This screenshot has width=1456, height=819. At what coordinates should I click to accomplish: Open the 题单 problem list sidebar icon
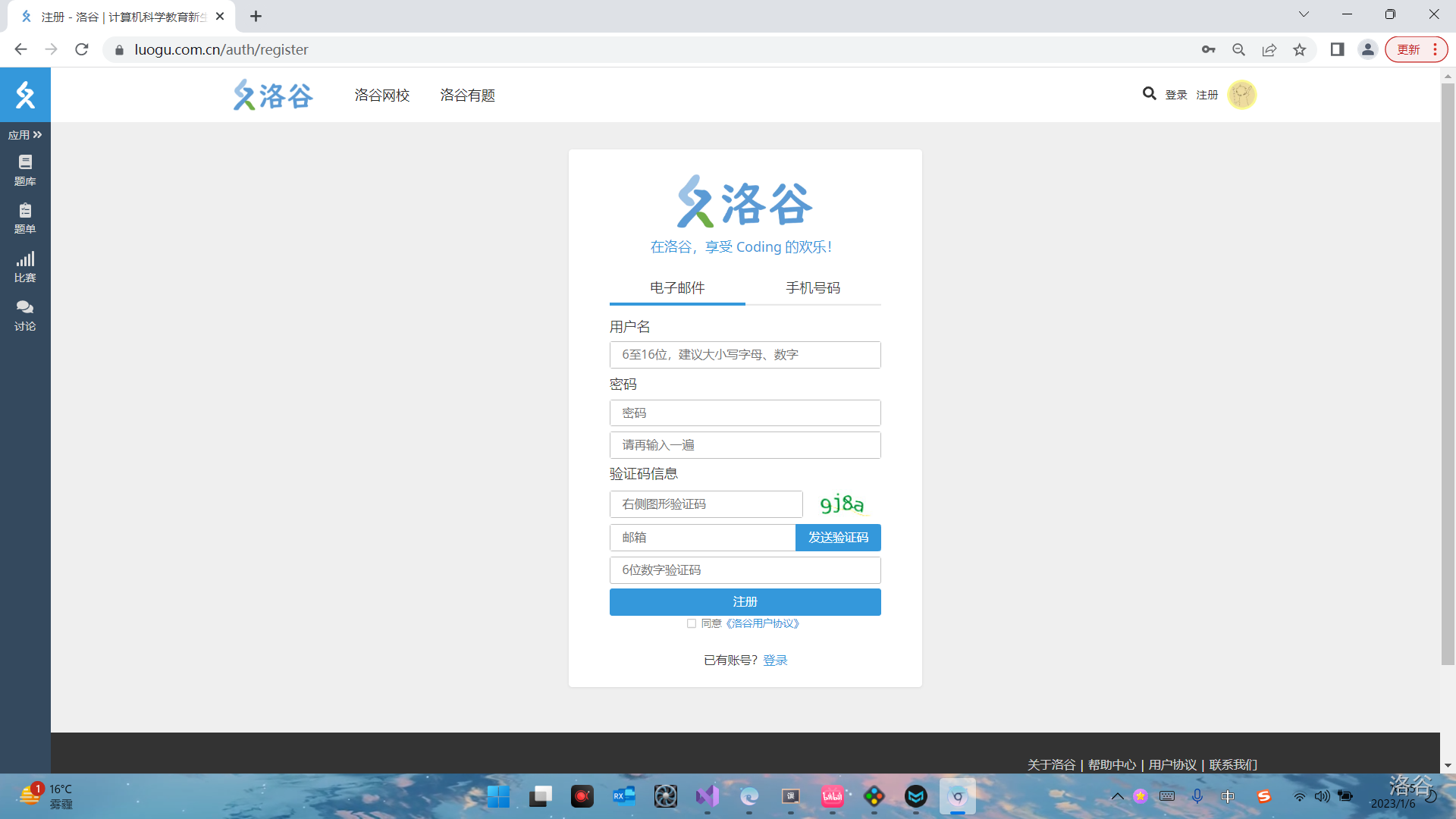[25, 218]
